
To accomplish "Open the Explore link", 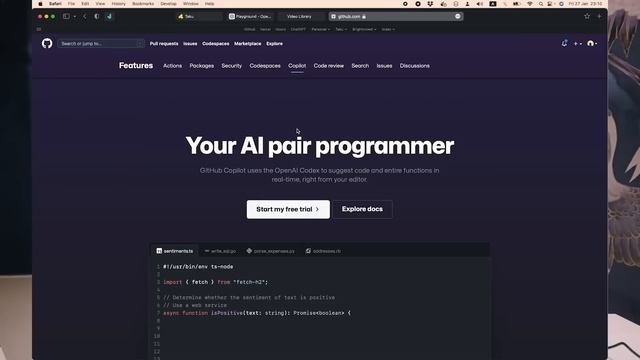I will [x=274, y=44].
